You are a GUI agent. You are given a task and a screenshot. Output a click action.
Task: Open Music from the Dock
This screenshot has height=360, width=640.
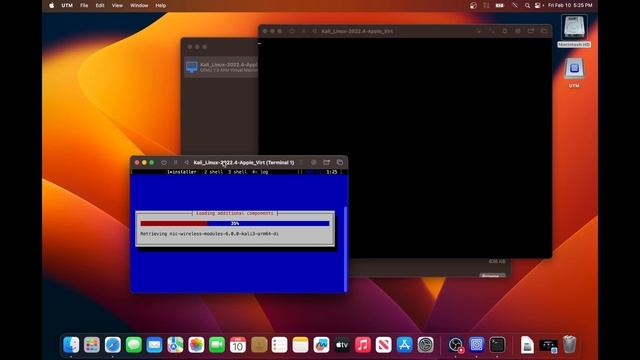(363, 345)
